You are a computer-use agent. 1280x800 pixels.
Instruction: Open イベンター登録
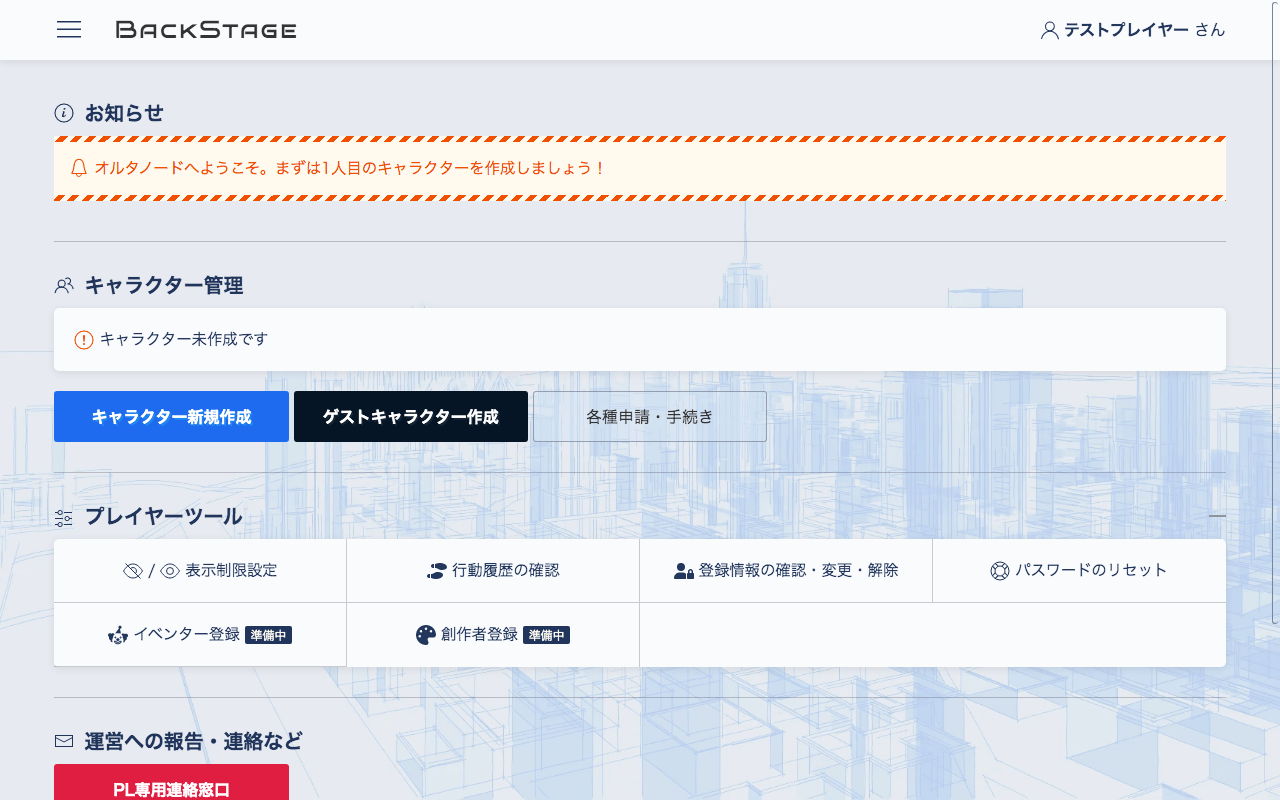coord(200,634)
